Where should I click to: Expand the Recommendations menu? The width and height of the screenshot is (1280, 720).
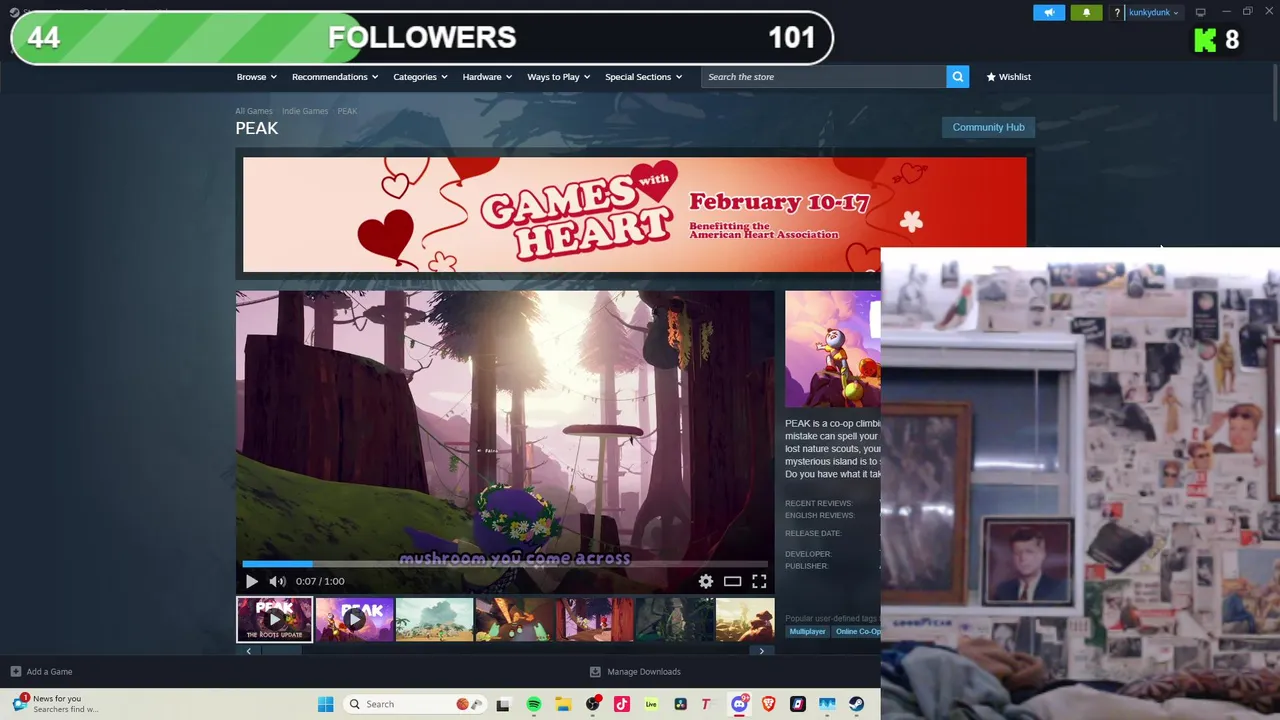[x=335, y=77]
